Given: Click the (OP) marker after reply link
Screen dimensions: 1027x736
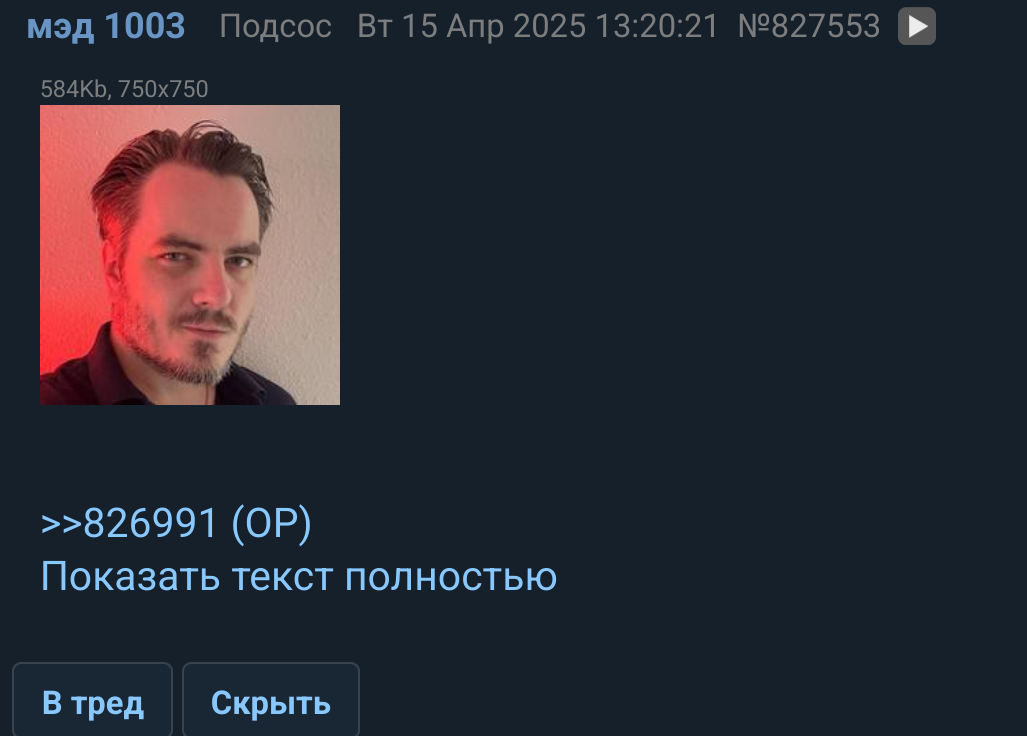Looking at the screenshot, I should [271, 524].
